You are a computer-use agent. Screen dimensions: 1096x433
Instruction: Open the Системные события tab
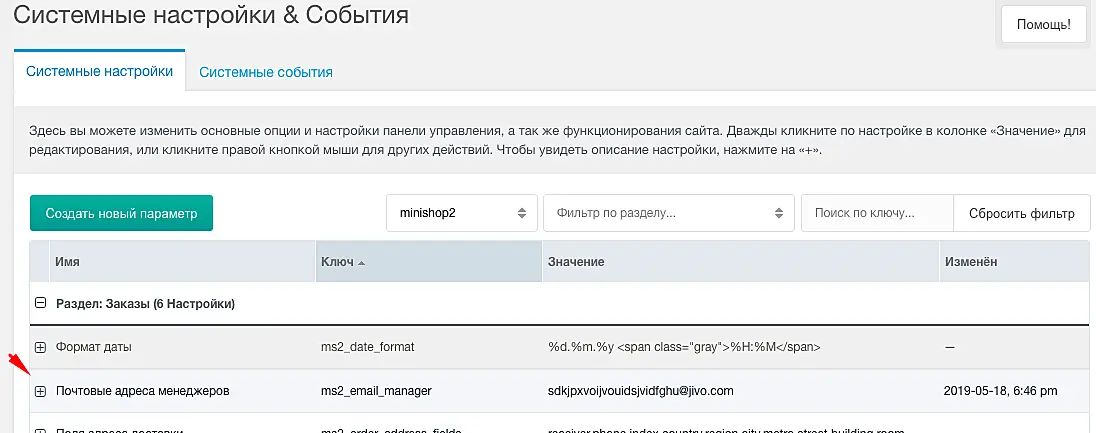point(265,72)
